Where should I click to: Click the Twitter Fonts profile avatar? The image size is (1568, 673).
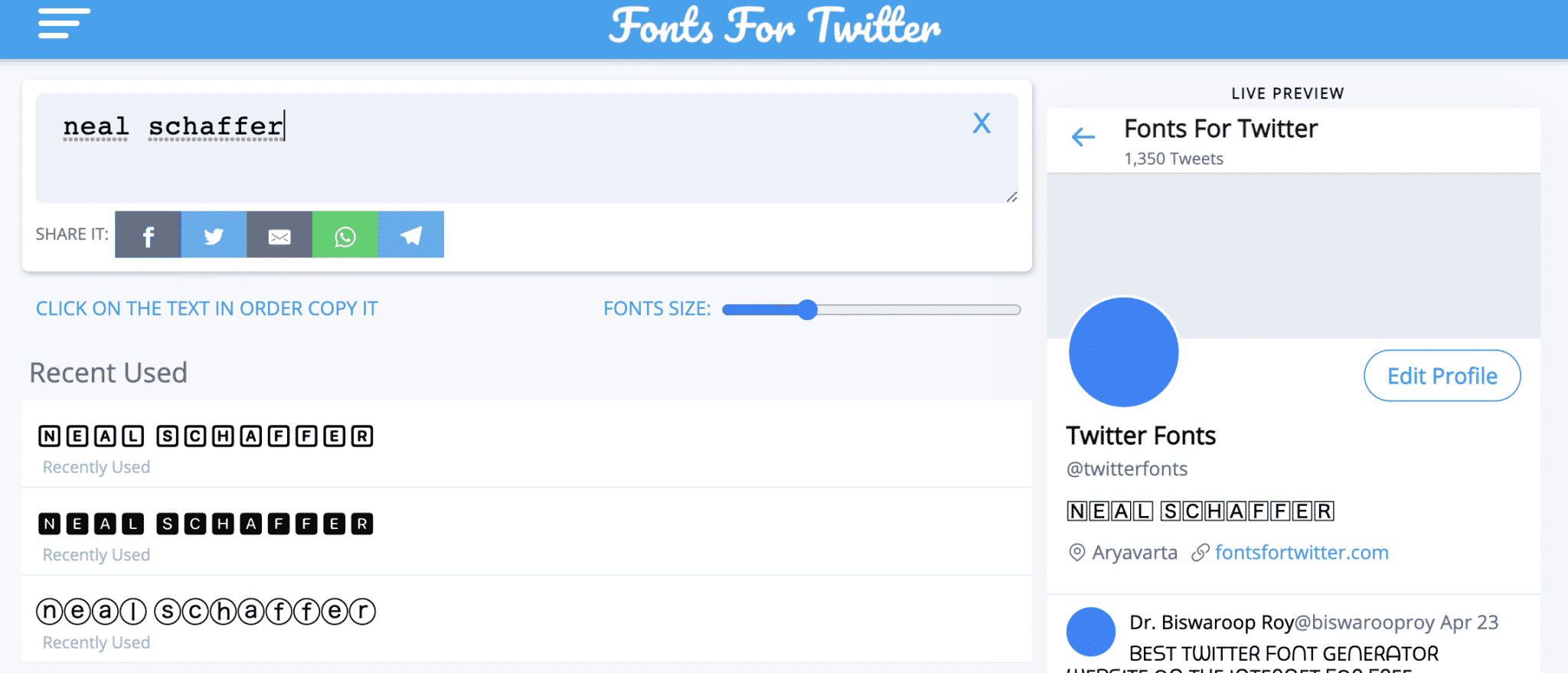coord(1122,351)
